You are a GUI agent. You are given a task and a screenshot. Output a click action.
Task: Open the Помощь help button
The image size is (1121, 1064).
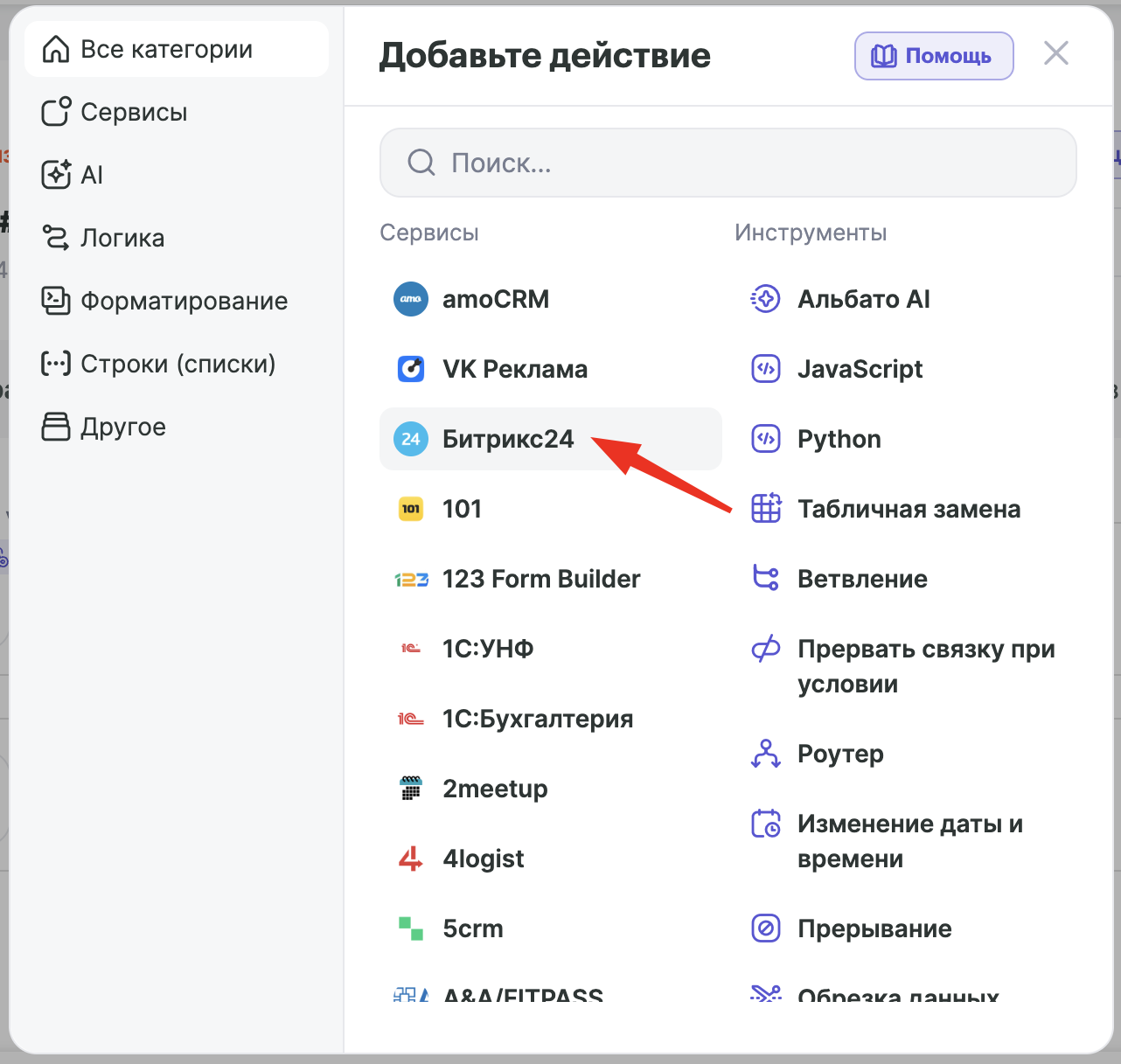(934, 56)
